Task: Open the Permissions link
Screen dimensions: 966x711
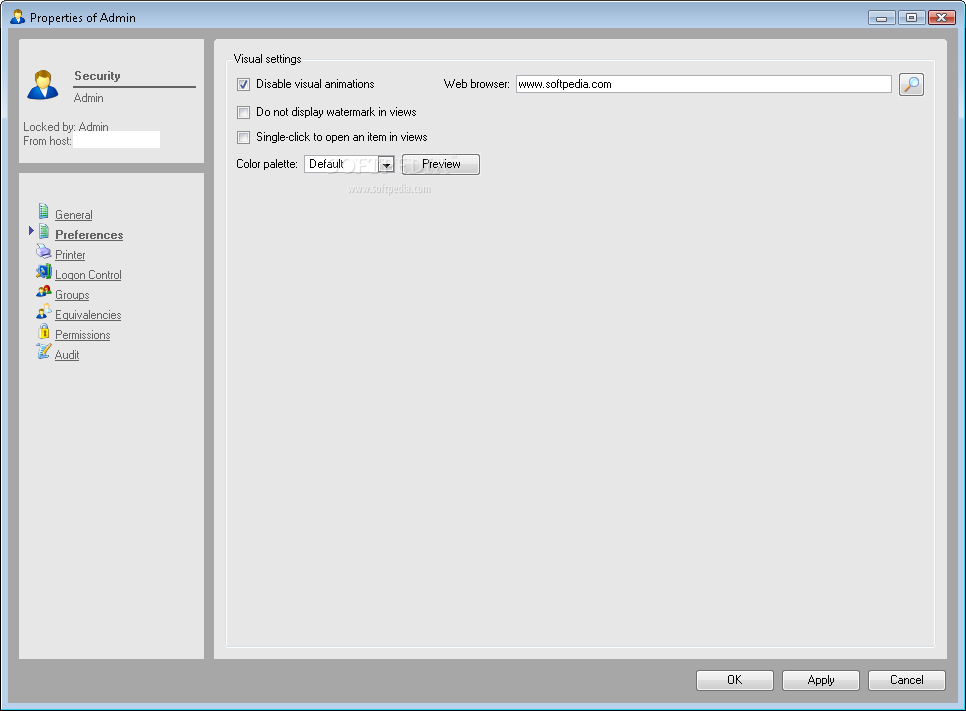Action: coord(83,335)
